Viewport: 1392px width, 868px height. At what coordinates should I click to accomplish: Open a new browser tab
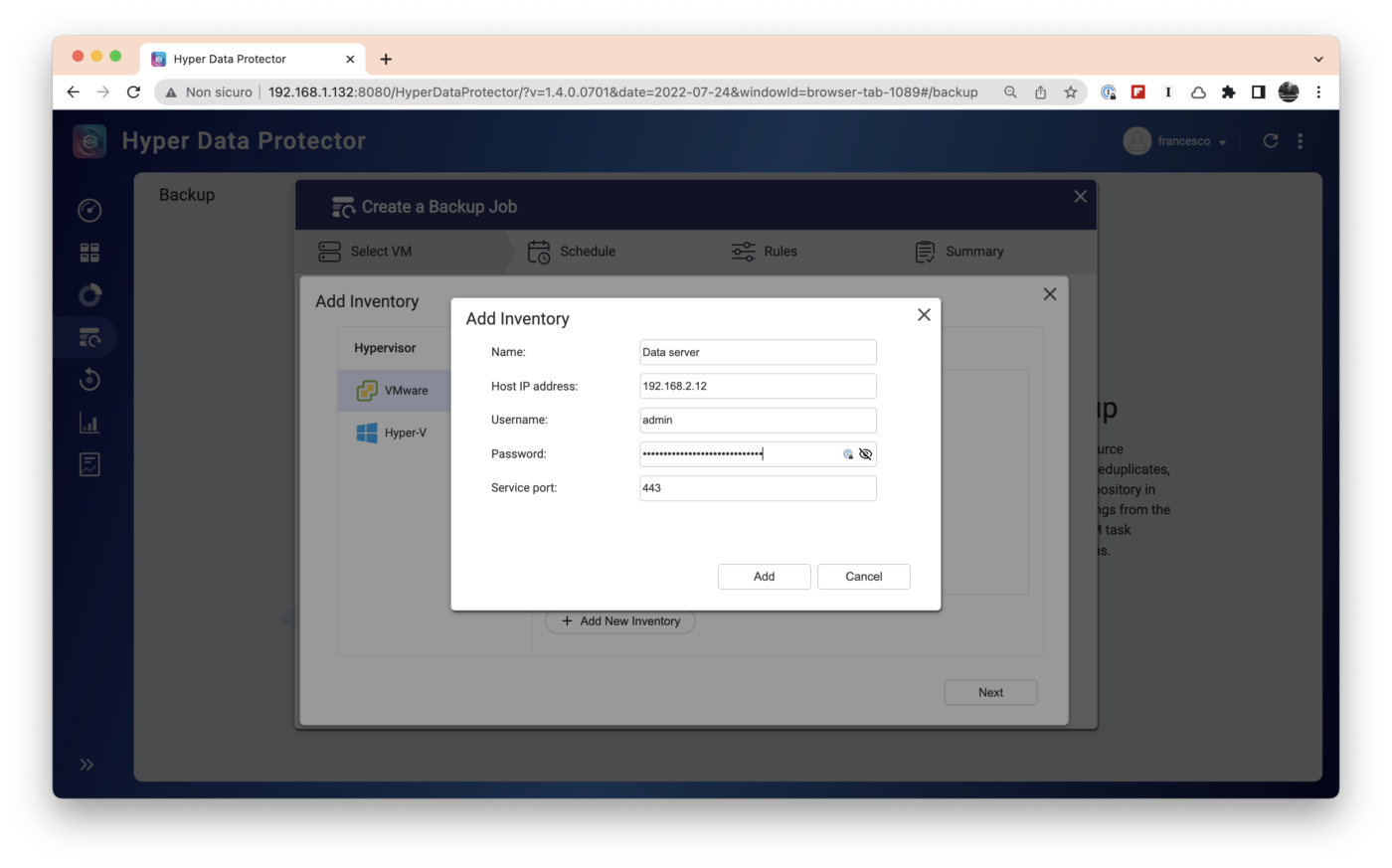tap(386, 60)
